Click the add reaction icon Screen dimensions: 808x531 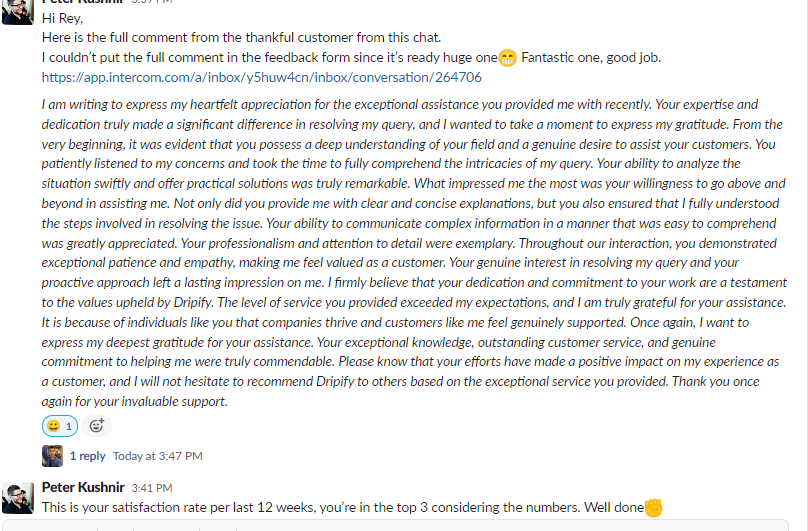[97, 426]
